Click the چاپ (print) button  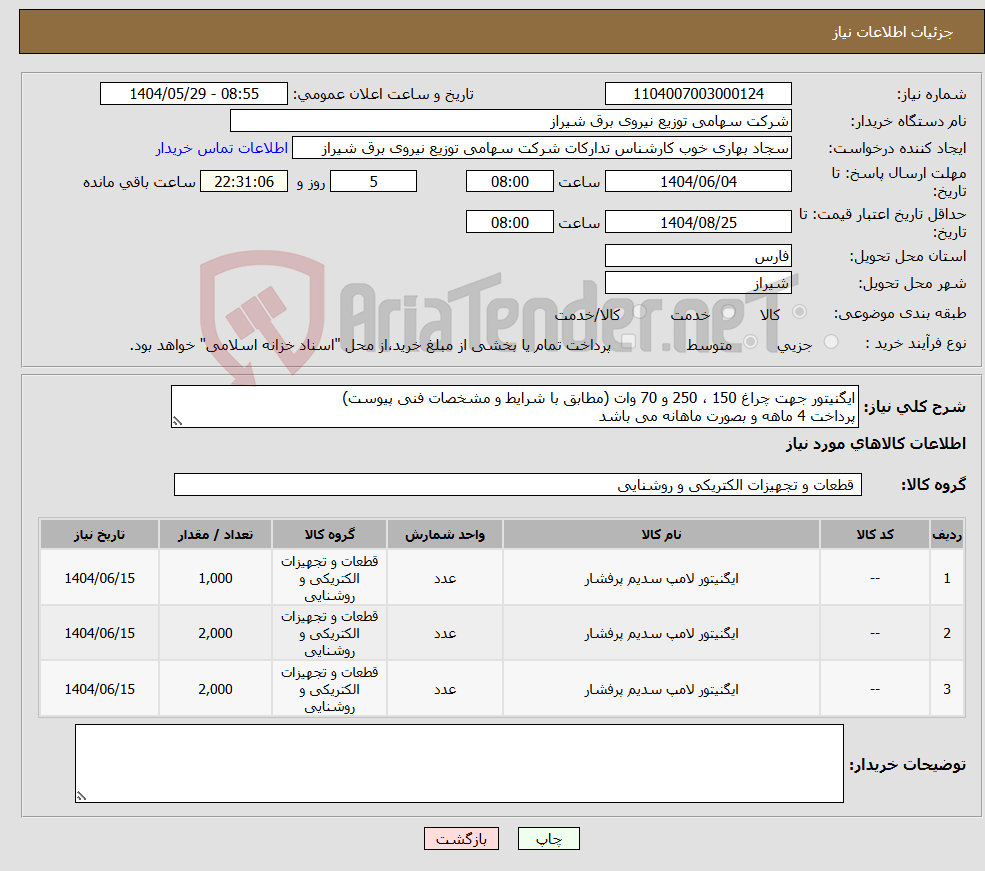pos(548,839)
